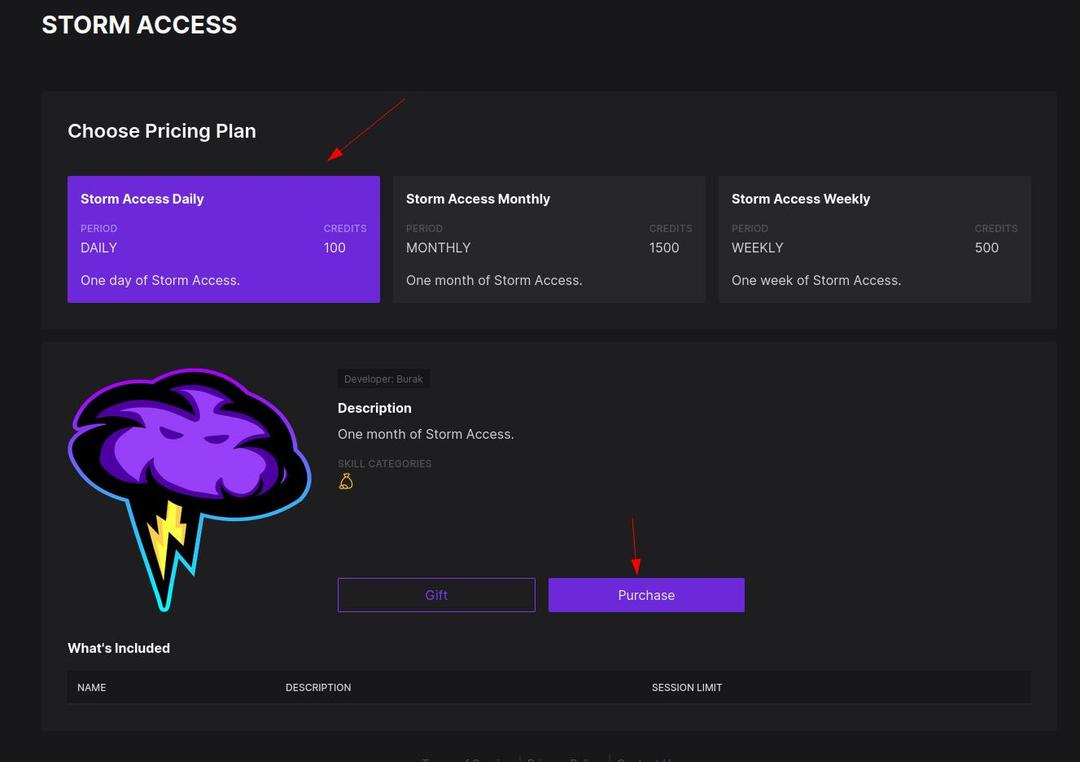
Task: Click the STORM ACCESS page title
Action: pyautogui.click(x=139, y=24)
